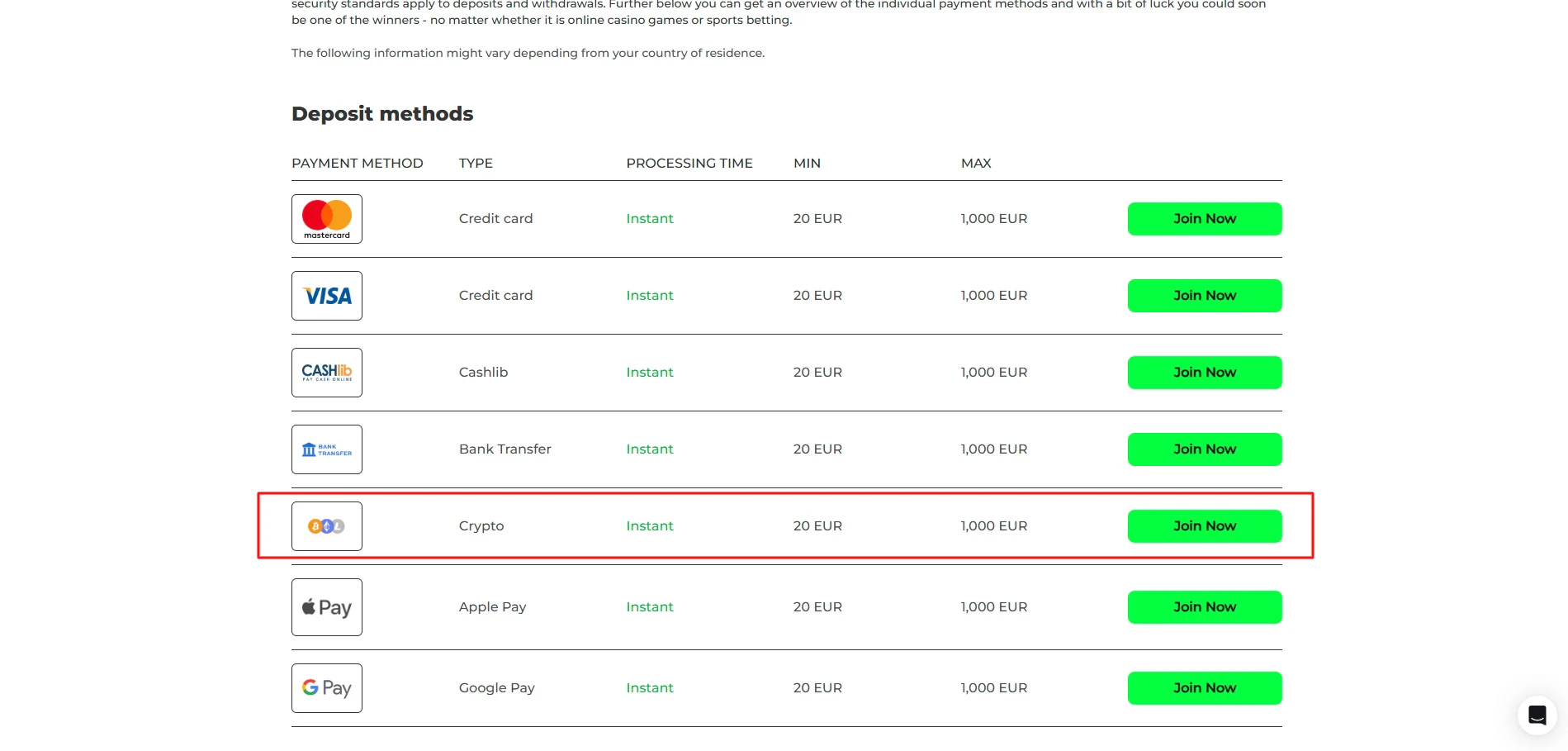This screenshot has height=751, width=1568.
Task: Click Join Now in the Crypto row
Action: (x=1204, y=526)
